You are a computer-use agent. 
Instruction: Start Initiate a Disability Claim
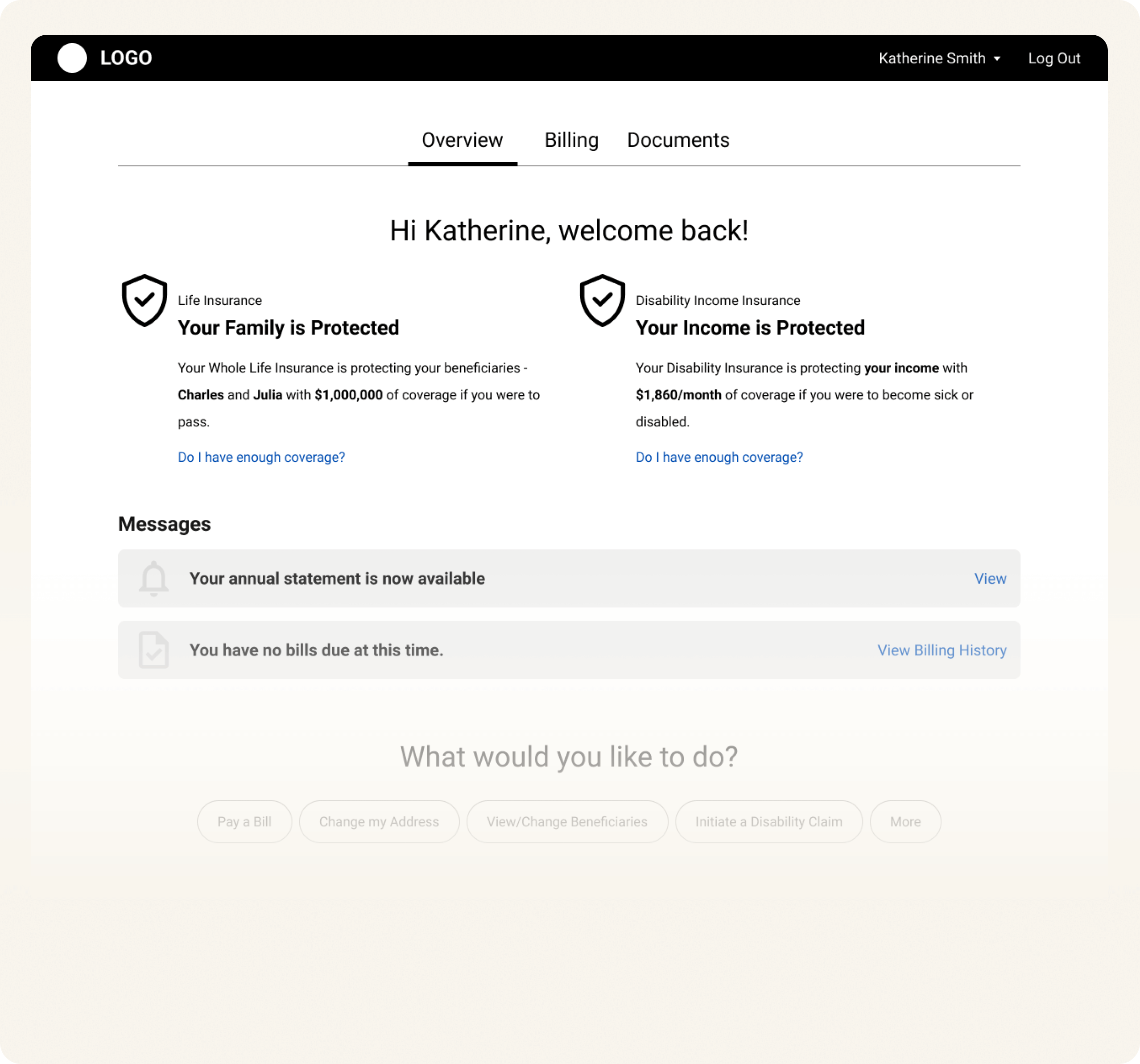[769, 821]
